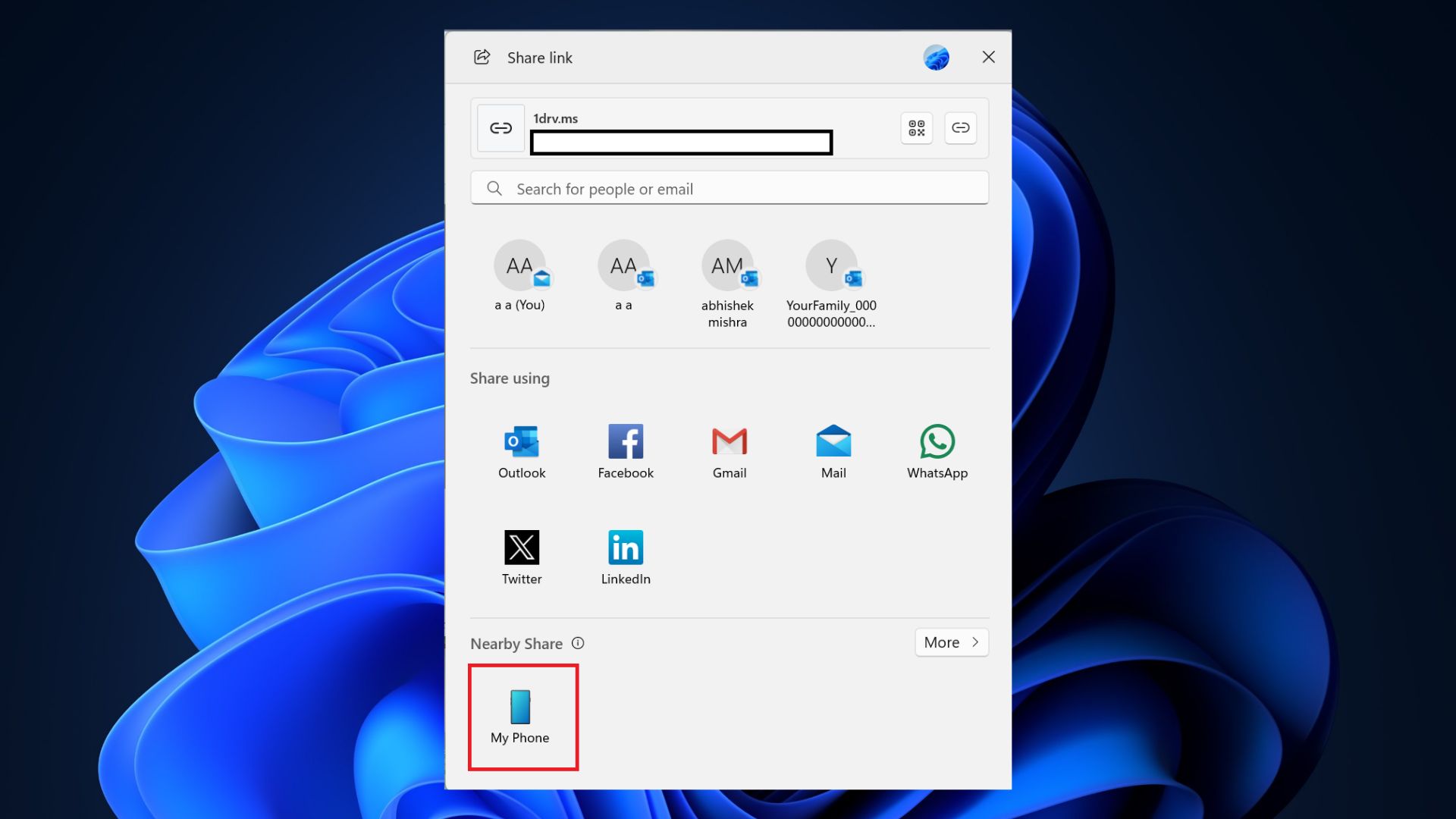Generate QR code for the link
This screenshot has width=1456, height=819.
click(917, 128)
